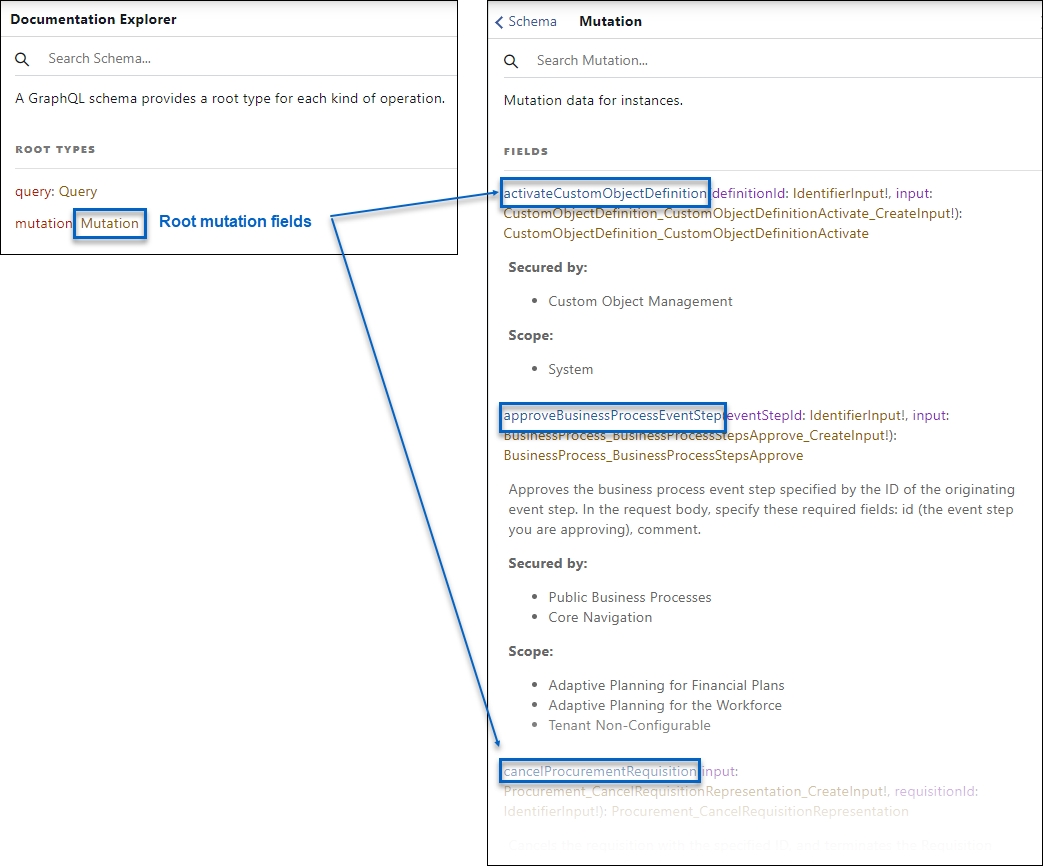The width and height of the screenshot is (1043, 866).
Task: Open the activateCustomObjectDefinition field
Action: coord(605,194)
